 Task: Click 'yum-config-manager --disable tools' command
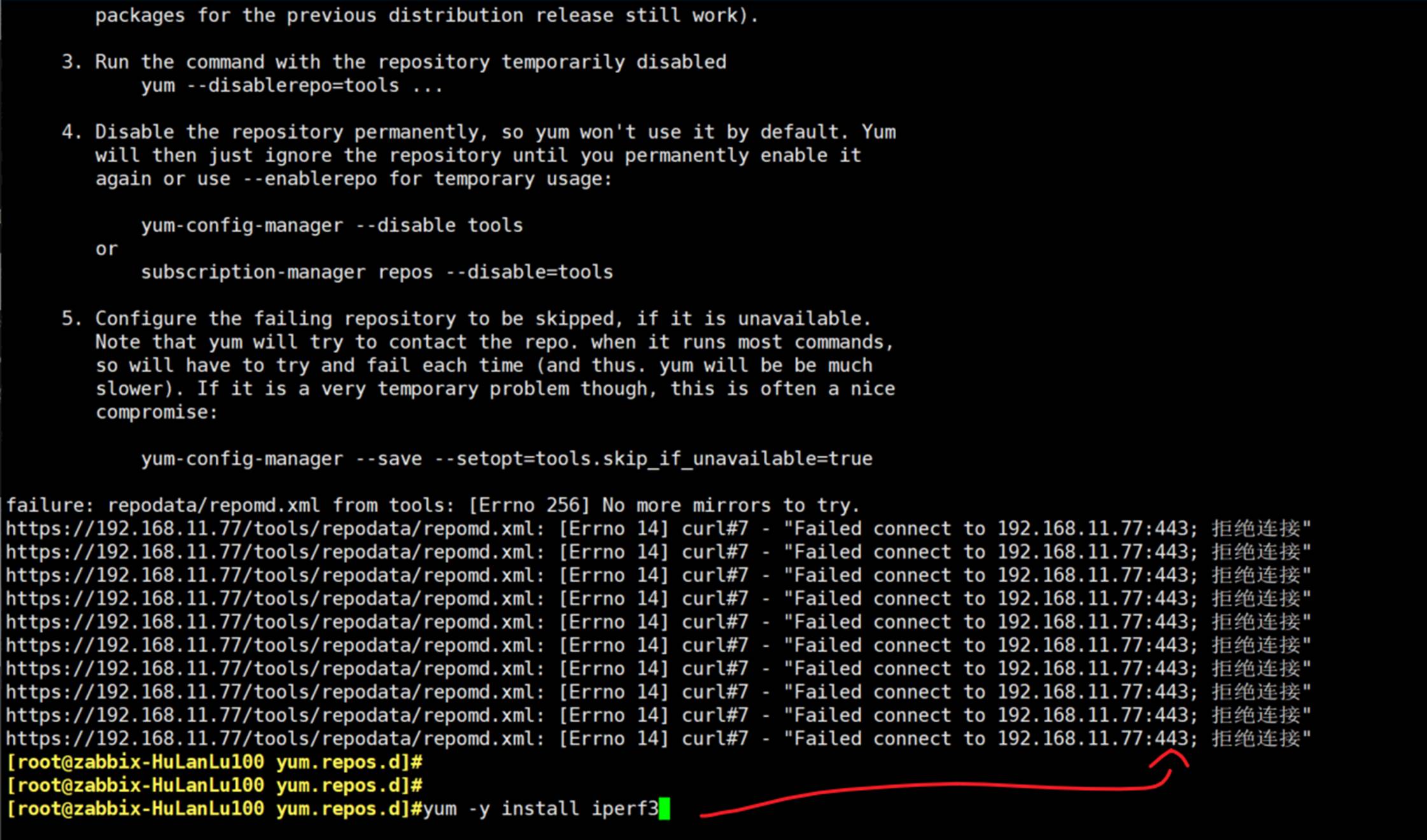332,225
